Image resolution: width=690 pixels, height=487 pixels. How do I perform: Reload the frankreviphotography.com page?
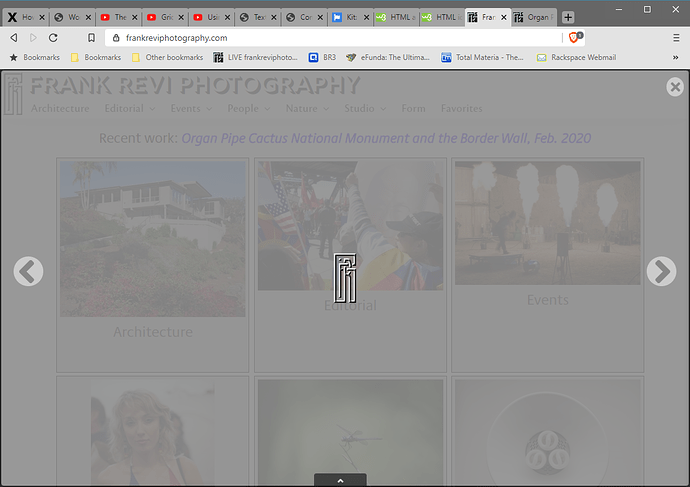click(x=53, y=38)
